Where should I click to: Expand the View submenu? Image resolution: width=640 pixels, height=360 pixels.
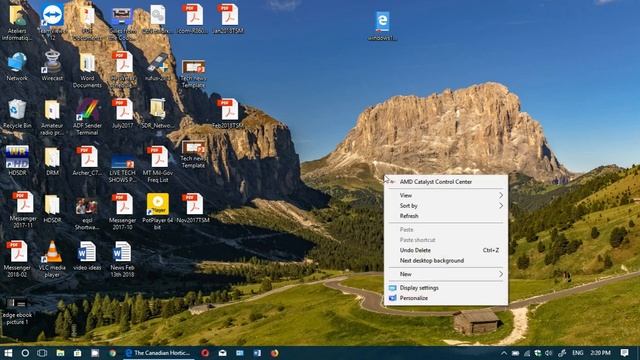point(446,196)
